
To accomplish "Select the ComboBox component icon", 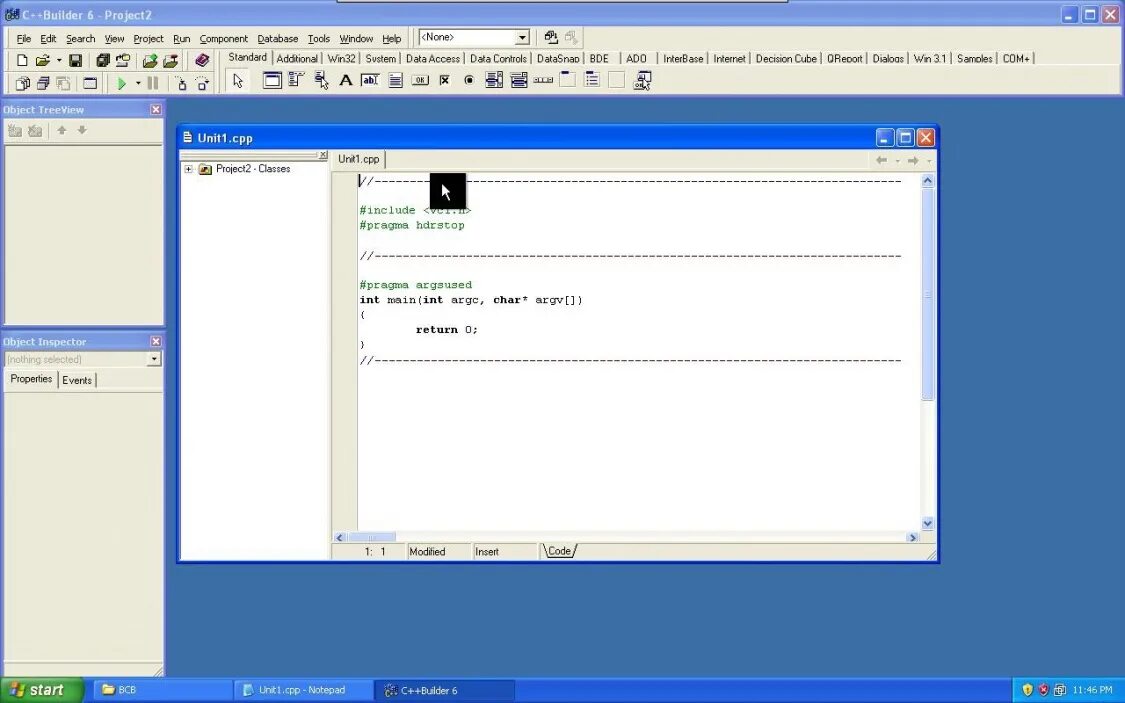I will (518, 80).
